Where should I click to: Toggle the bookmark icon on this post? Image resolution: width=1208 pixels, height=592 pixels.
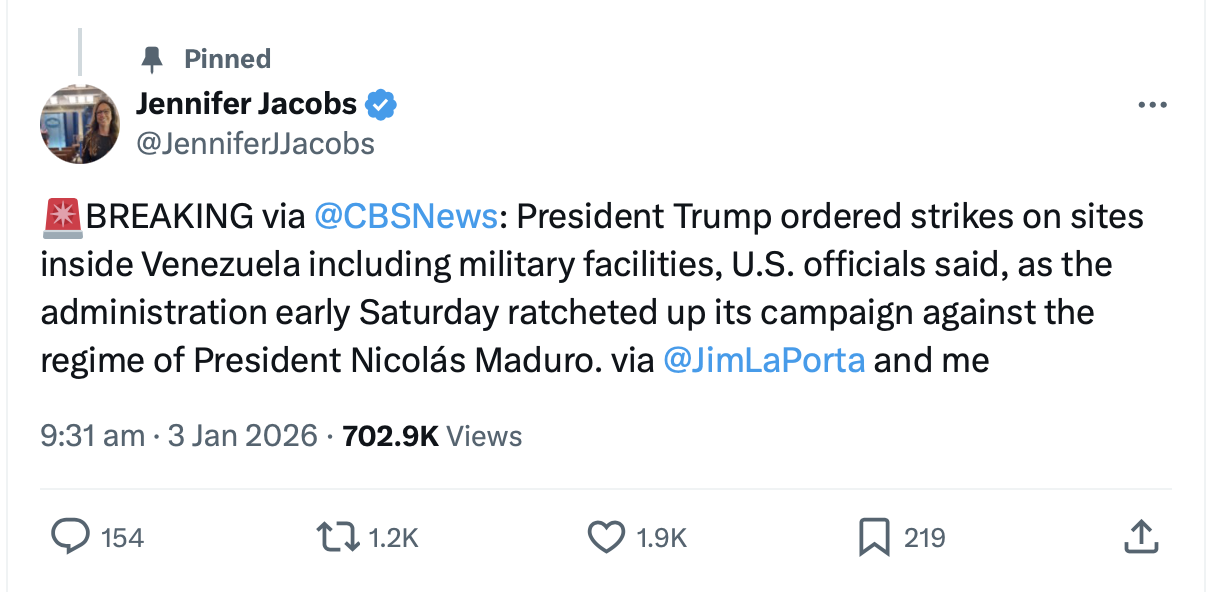point(874,538)
